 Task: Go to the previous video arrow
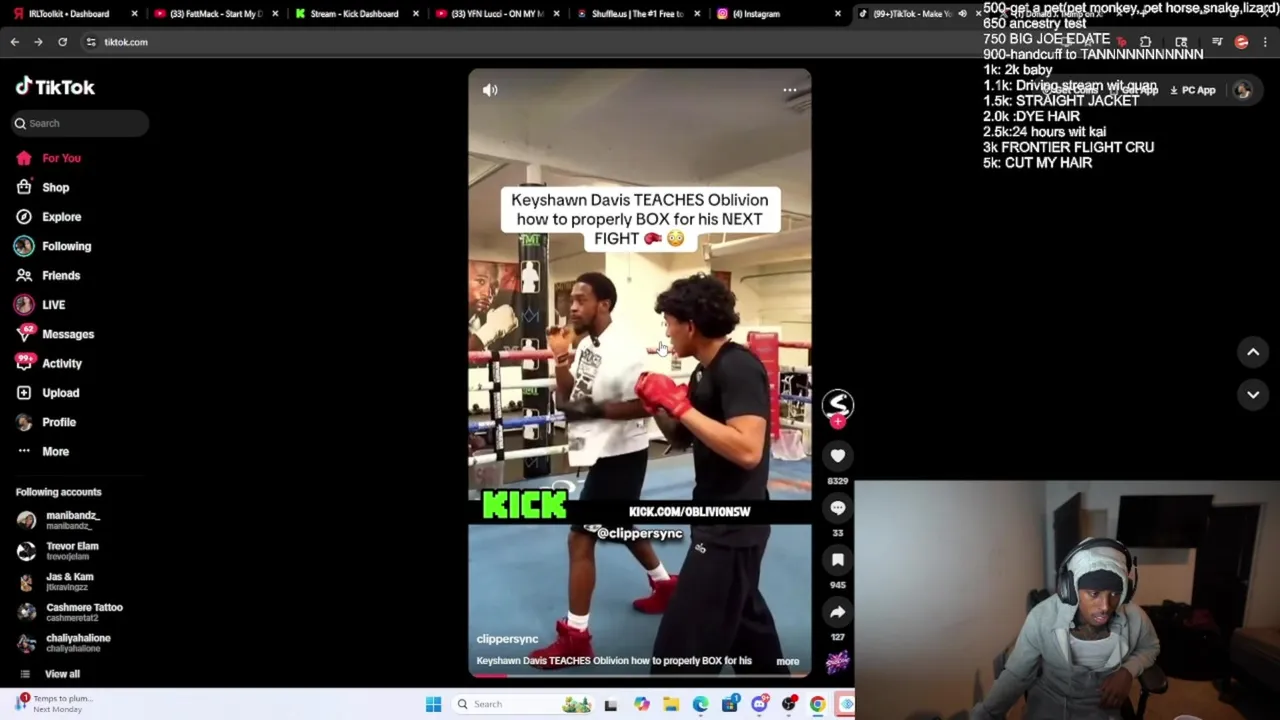click(1253, 352)
